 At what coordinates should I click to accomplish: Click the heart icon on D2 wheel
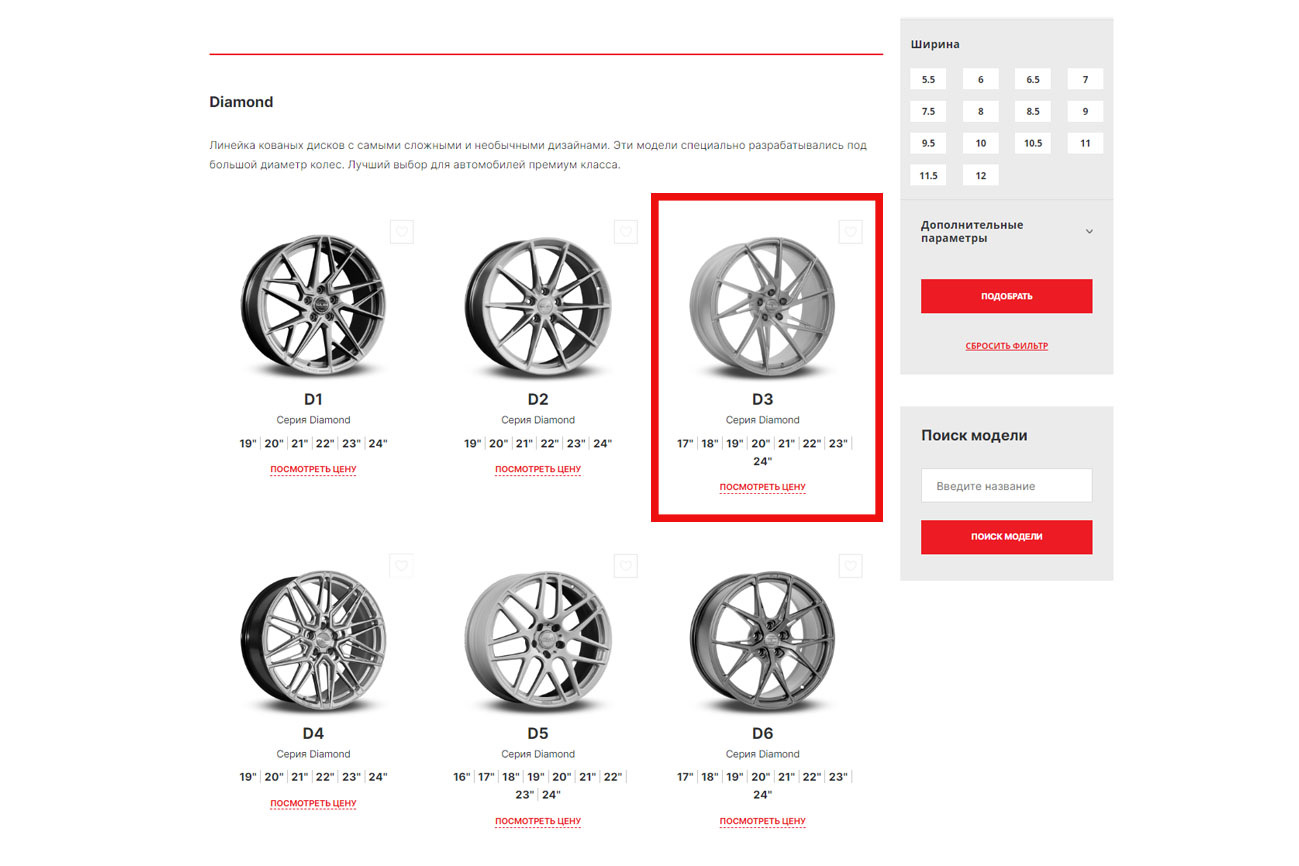pos(626,232)
